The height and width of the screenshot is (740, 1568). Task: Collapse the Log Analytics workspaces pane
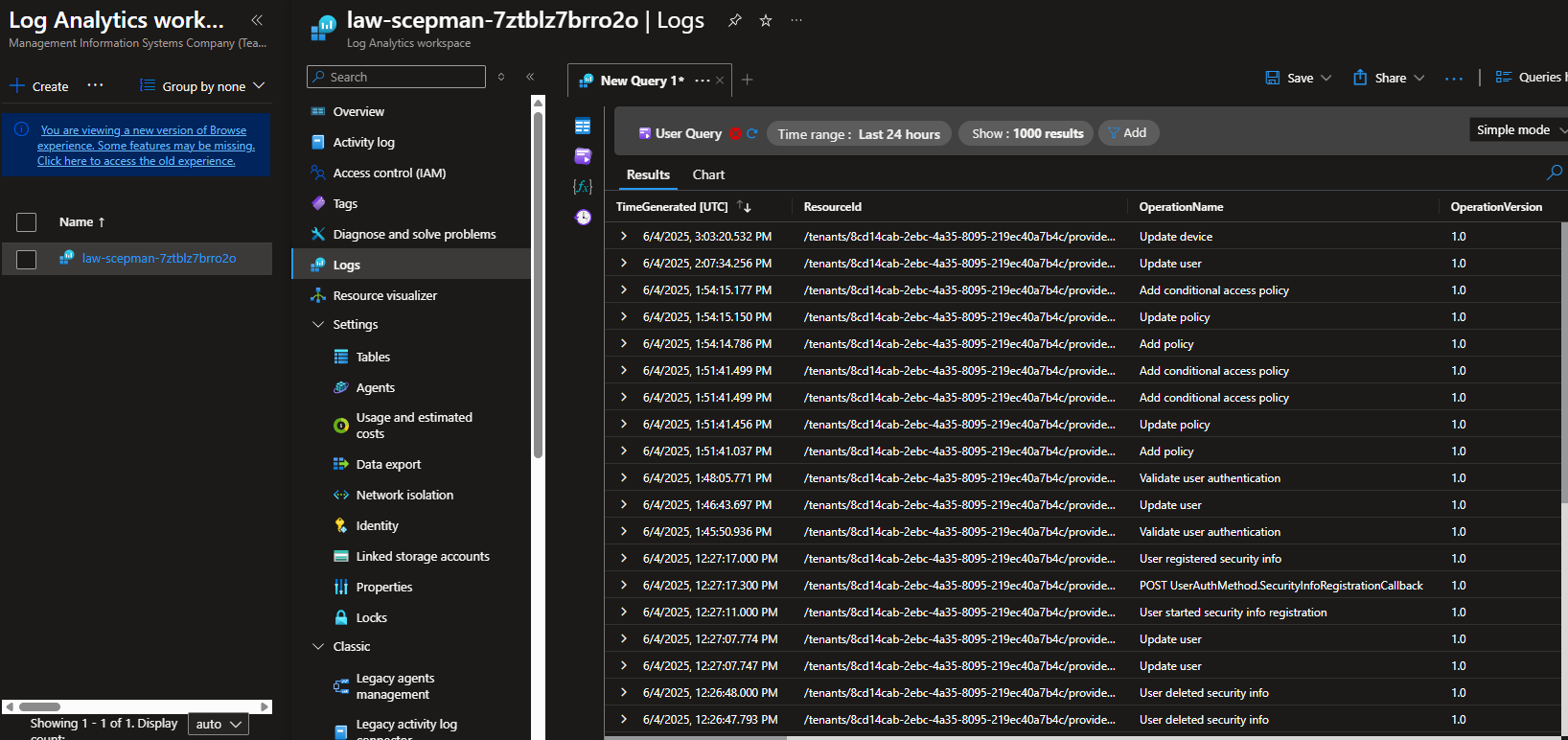[257, 19]
